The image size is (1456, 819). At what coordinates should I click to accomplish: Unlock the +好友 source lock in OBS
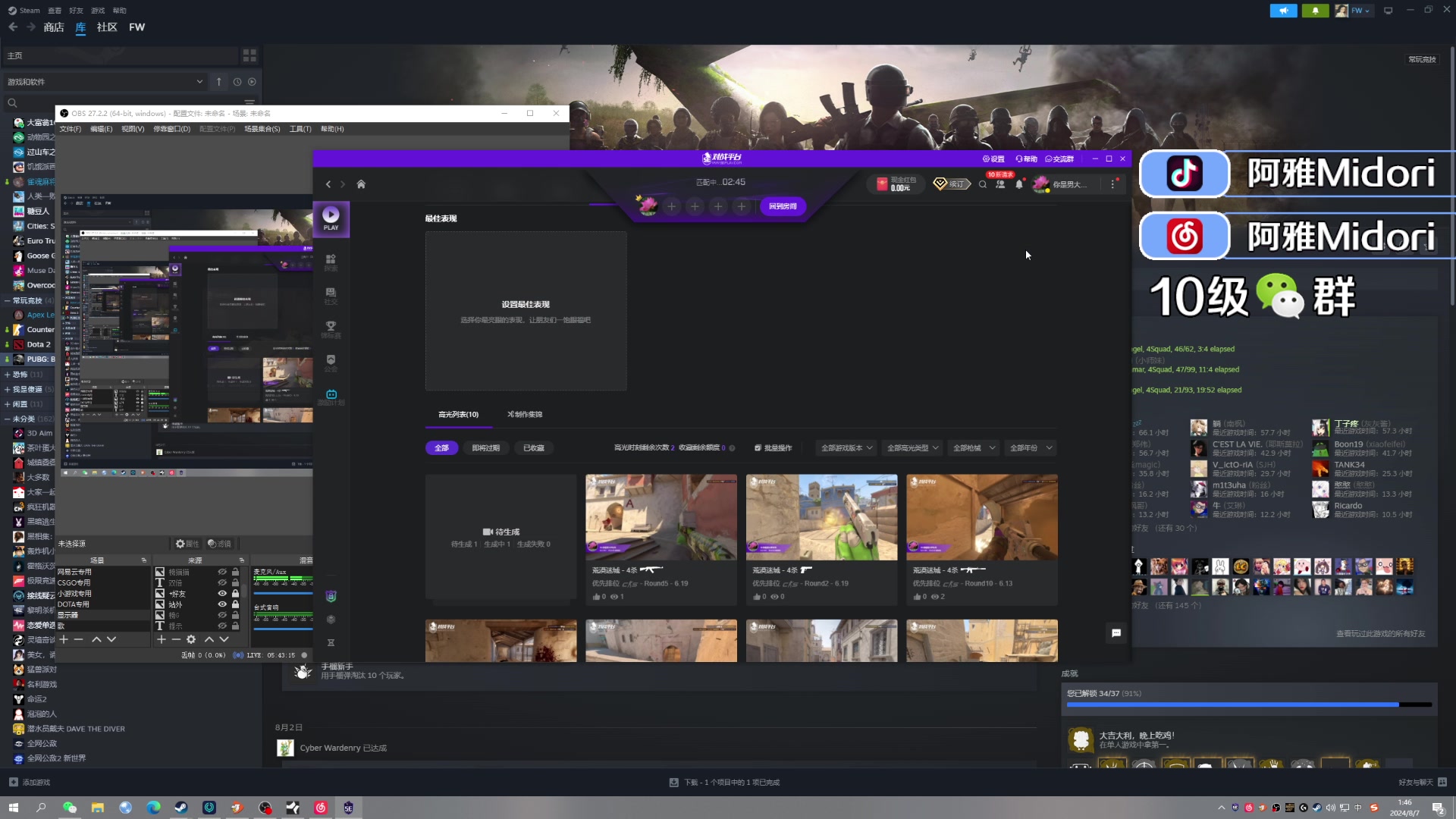[235, 594]
